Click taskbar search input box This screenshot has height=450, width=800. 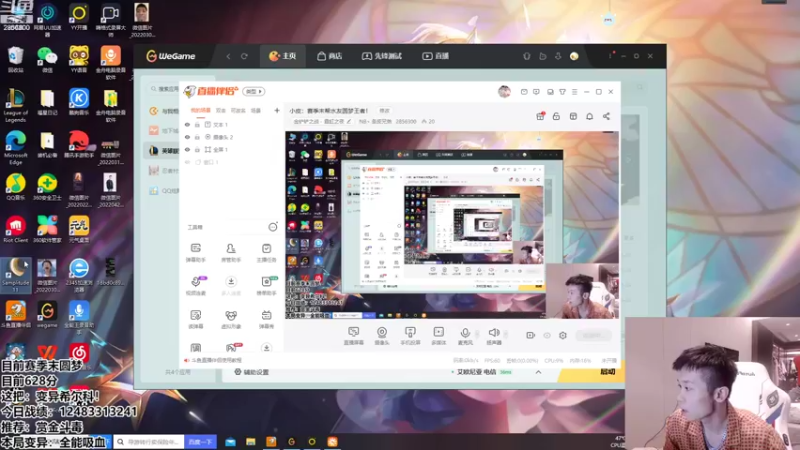pyautogui.click(x=149, y=442)
